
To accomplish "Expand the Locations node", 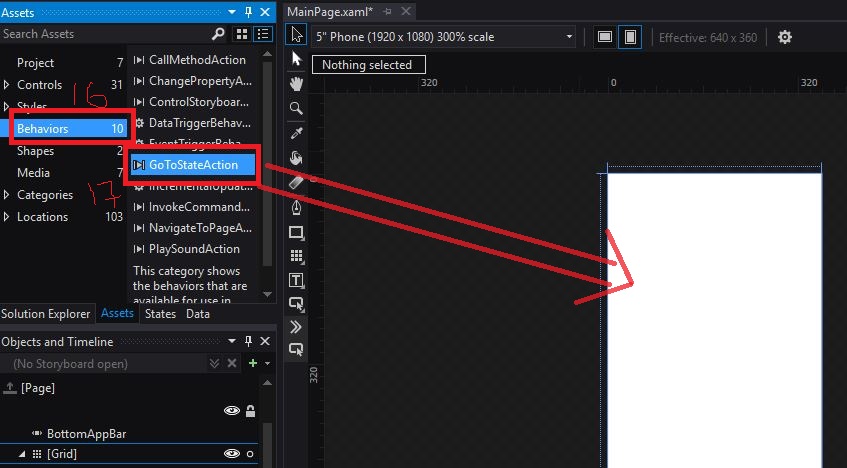I will click(x=6, y=217).
